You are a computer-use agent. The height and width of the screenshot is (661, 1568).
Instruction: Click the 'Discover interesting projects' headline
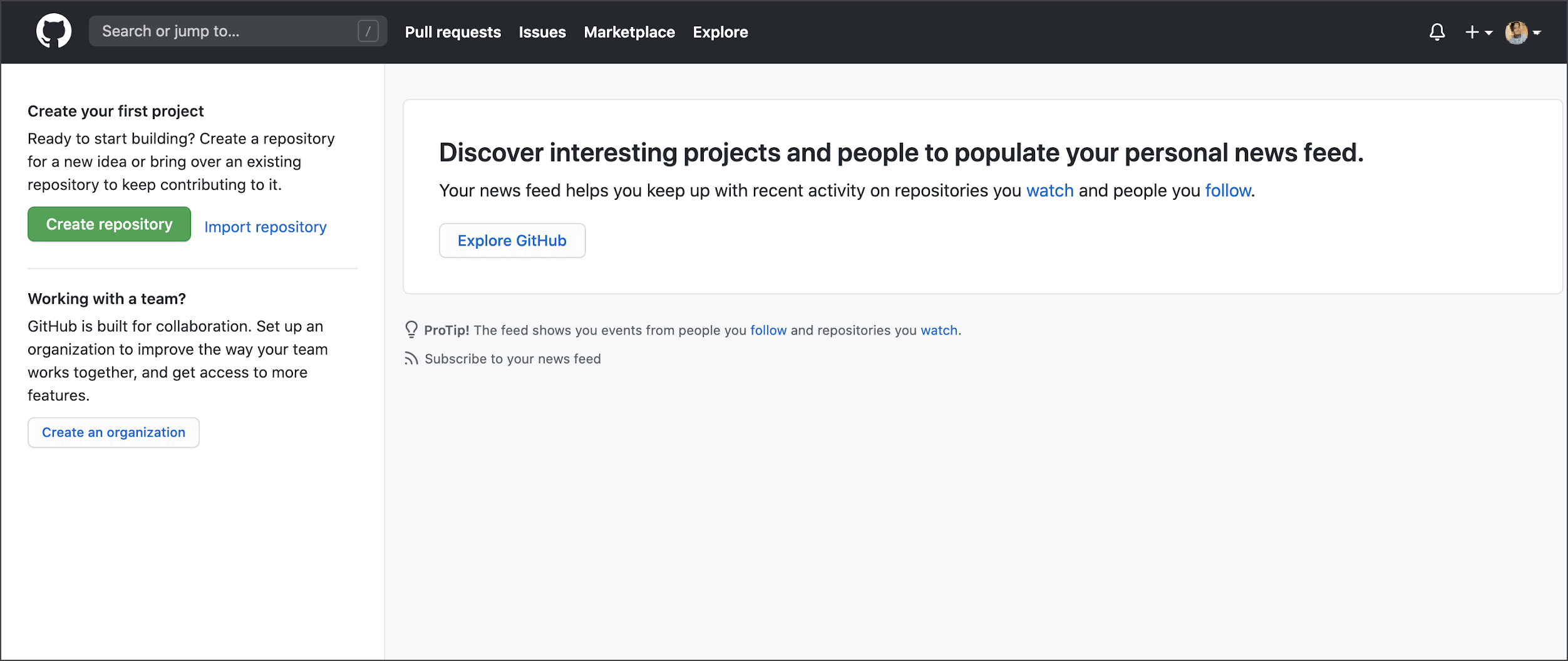click(x=901, y=152)
